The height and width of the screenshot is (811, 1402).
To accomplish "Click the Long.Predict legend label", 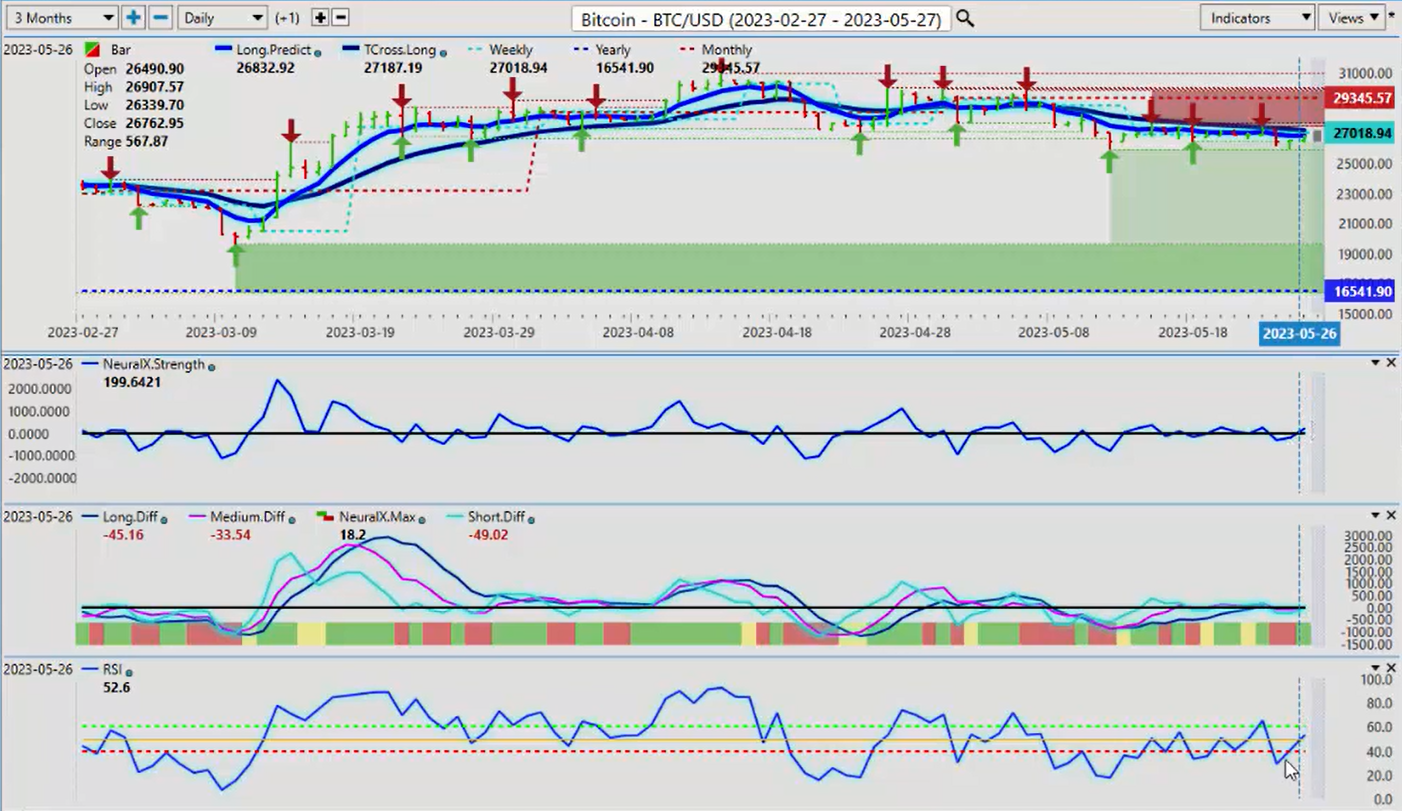I will coord(274,50).
